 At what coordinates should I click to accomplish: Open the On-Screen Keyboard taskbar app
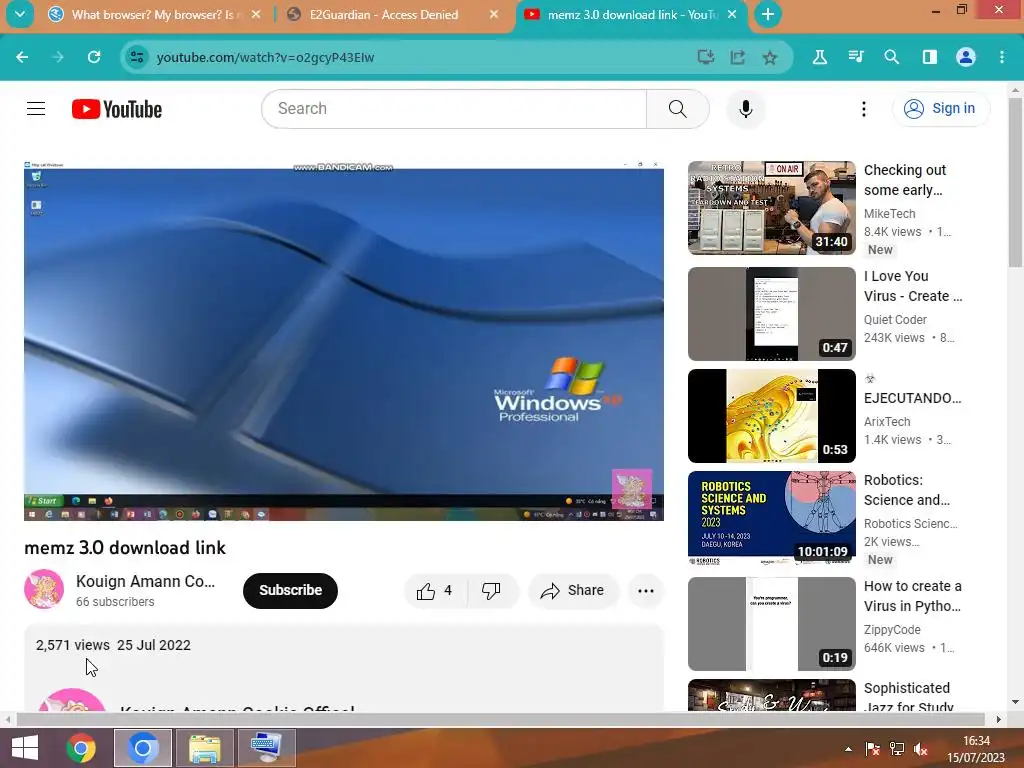(267, 748)
